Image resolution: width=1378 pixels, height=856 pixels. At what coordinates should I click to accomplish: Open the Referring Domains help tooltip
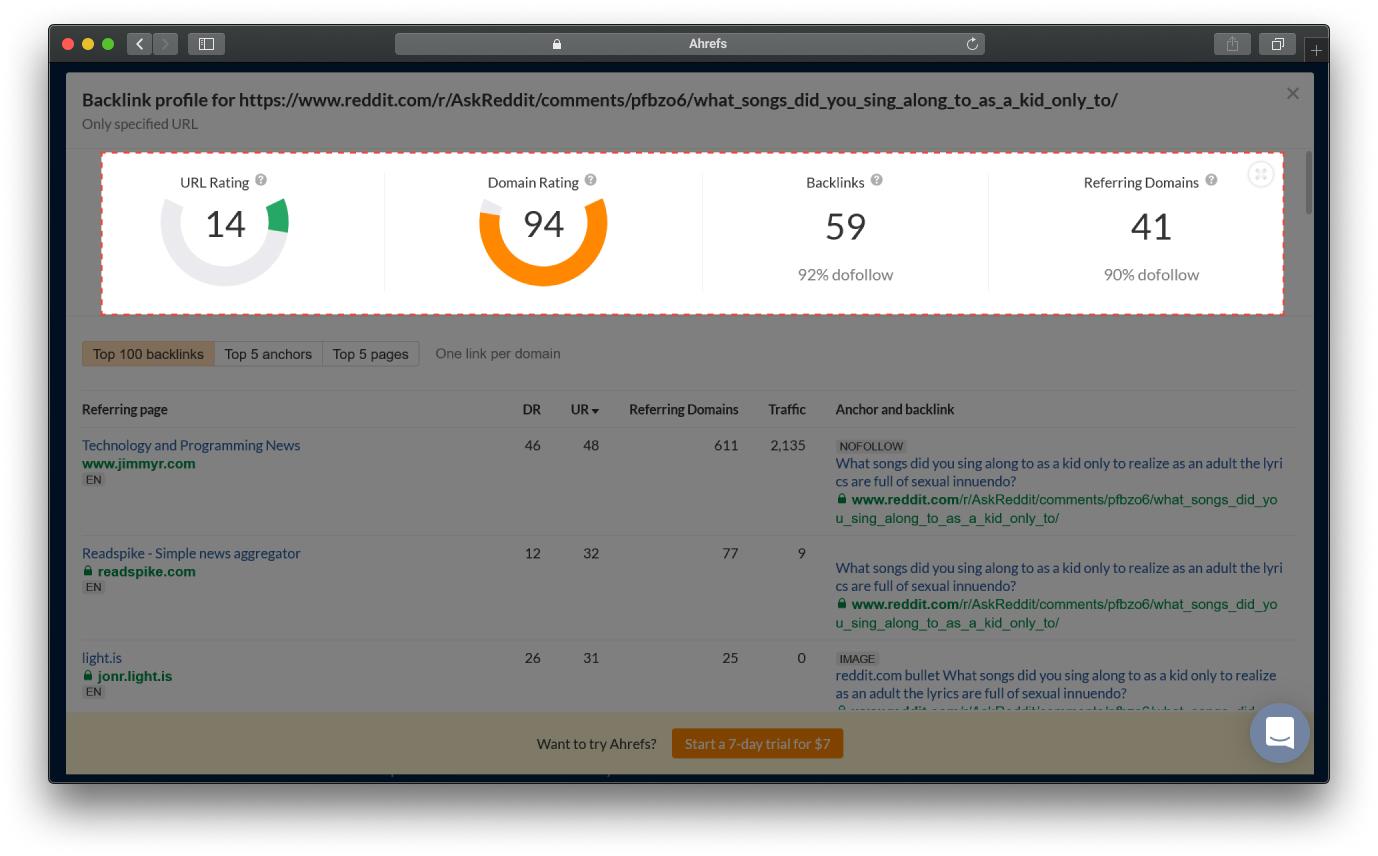tap(1211, 180)
